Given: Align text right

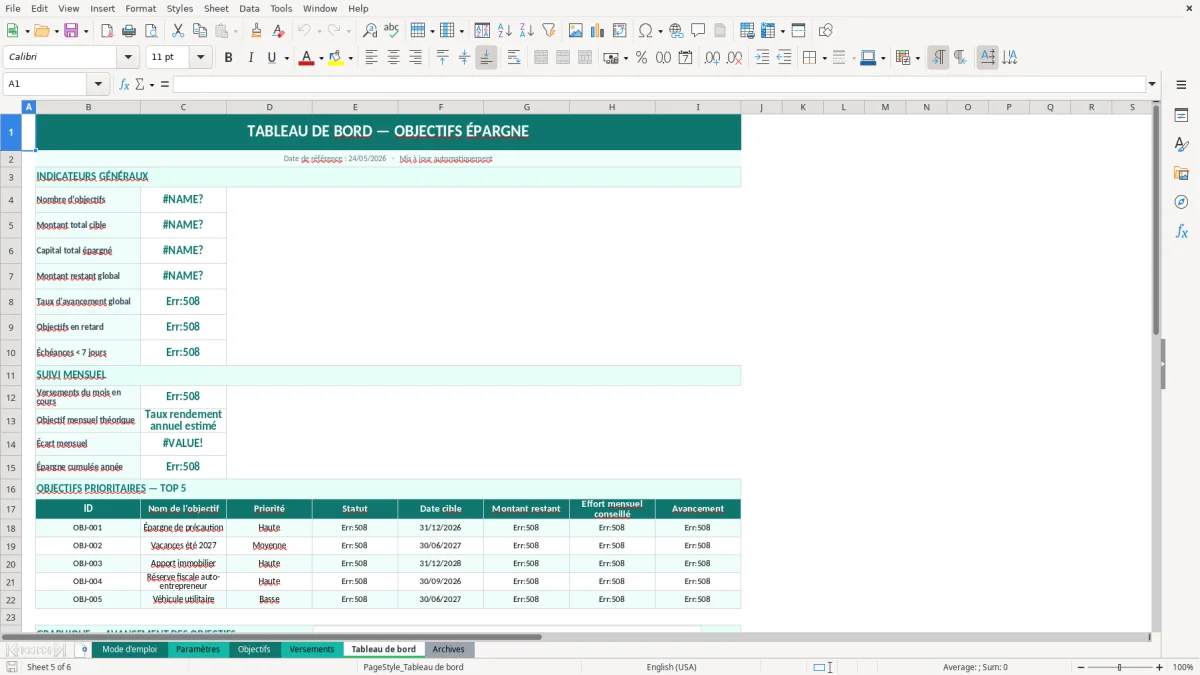Looking at the screenshot, I should [x=416, y=58].
